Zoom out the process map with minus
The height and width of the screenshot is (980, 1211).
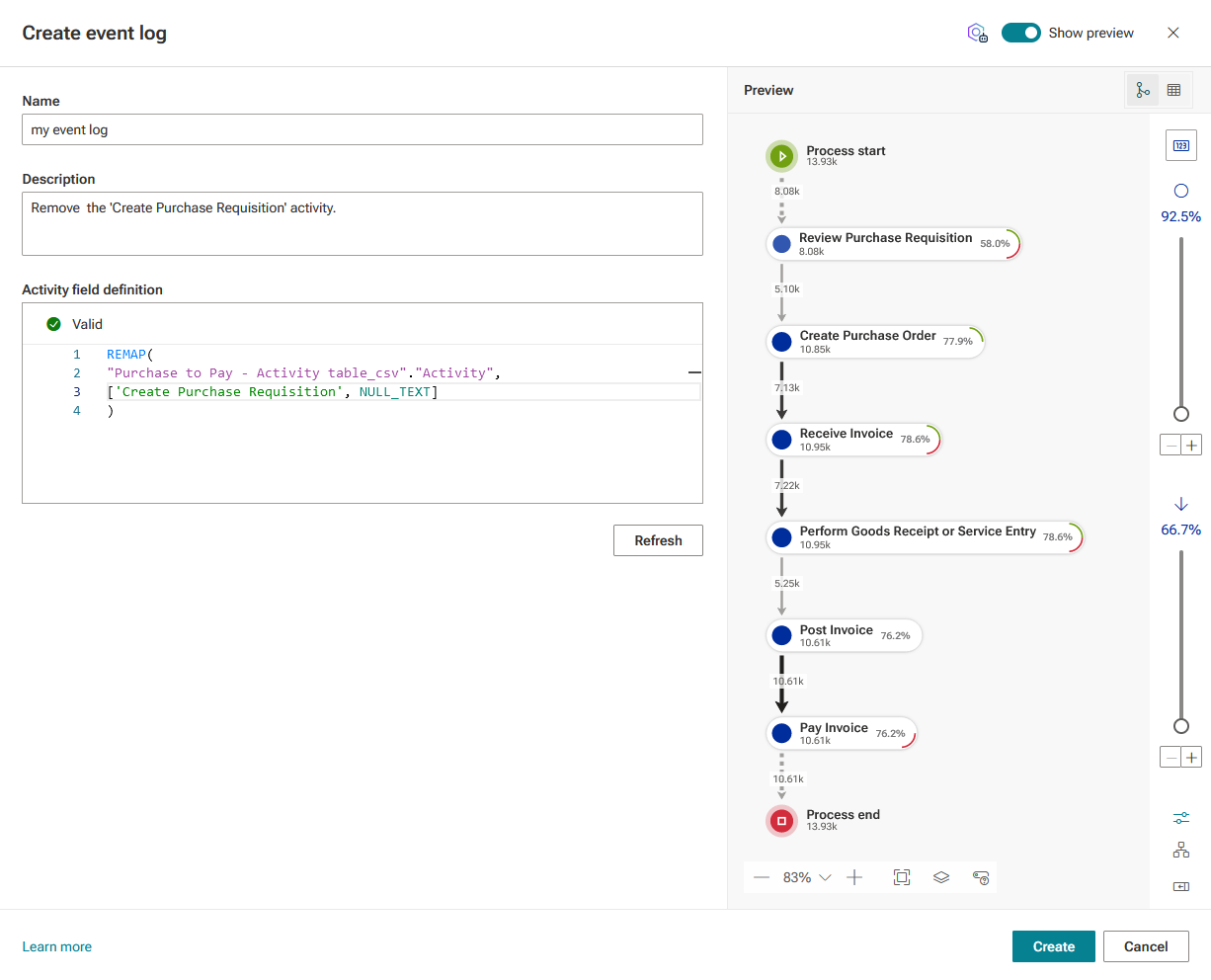click(x=762, y=877)
